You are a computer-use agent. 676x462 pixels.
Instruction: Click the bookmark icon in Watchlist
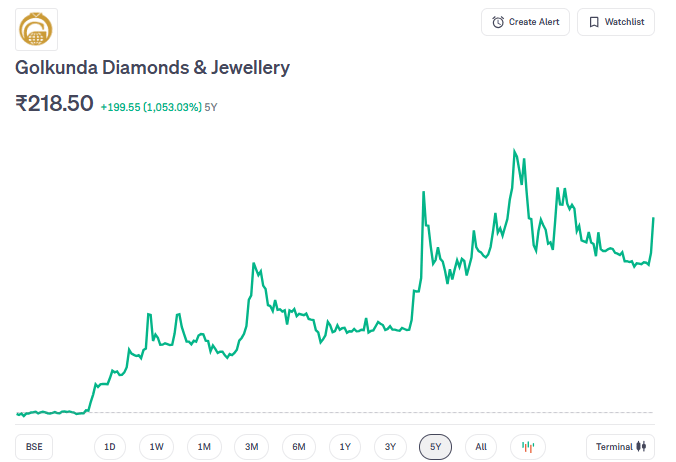[x=594, y=22]
